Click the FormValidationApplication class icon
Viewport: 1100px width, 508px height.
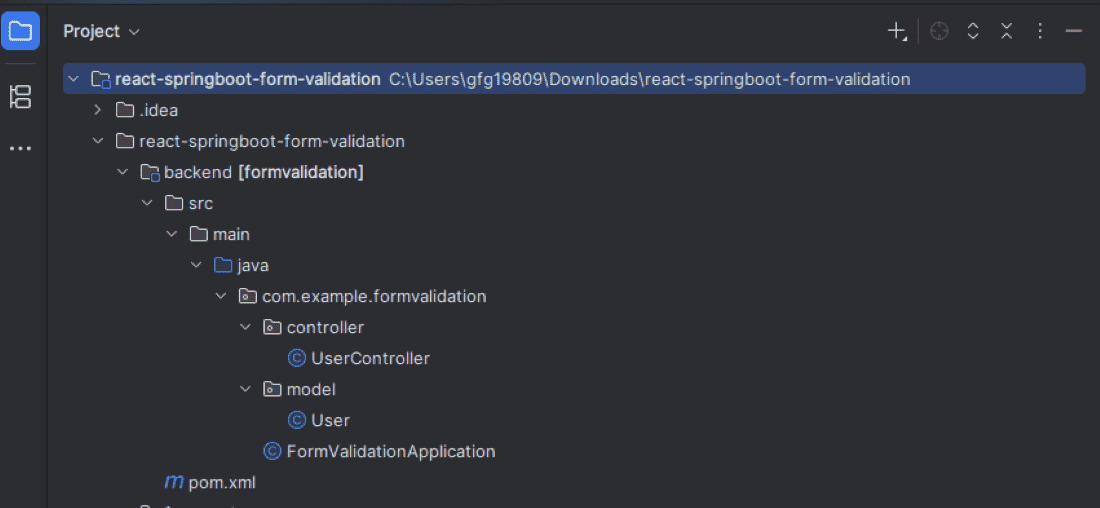272,451
